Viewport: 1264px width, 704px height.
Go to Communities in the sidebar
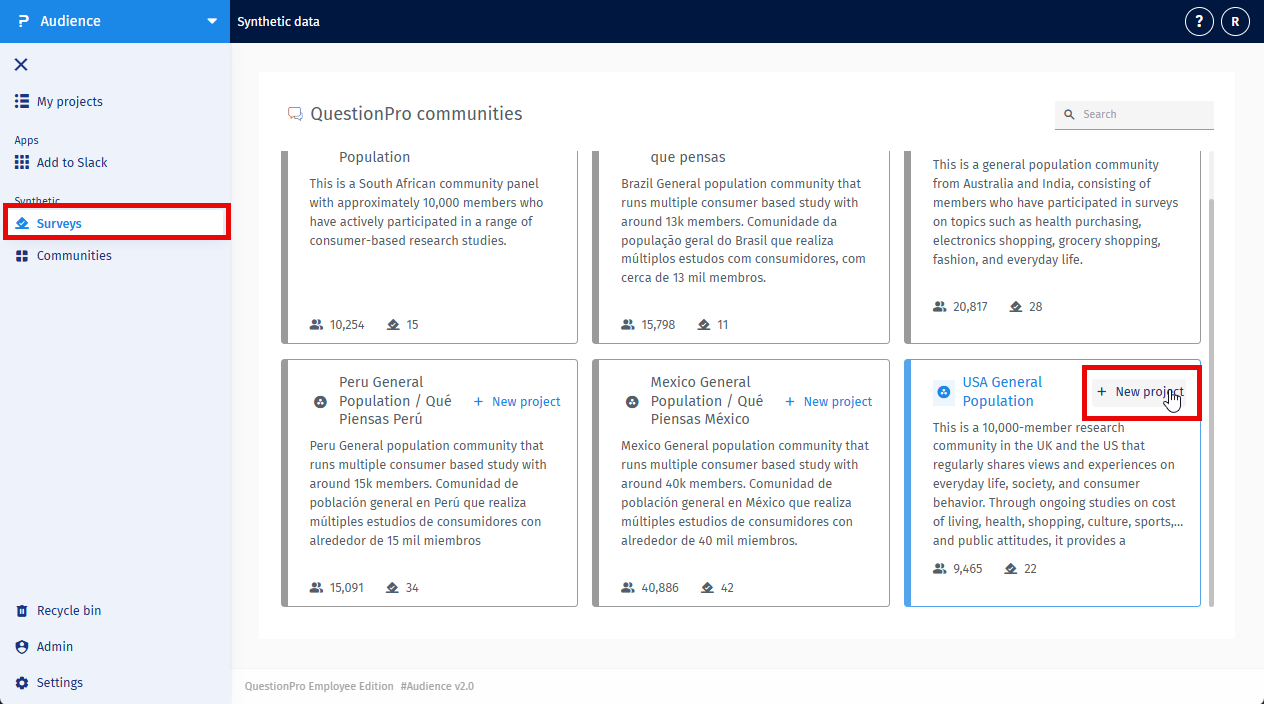[x=74, y=256]
